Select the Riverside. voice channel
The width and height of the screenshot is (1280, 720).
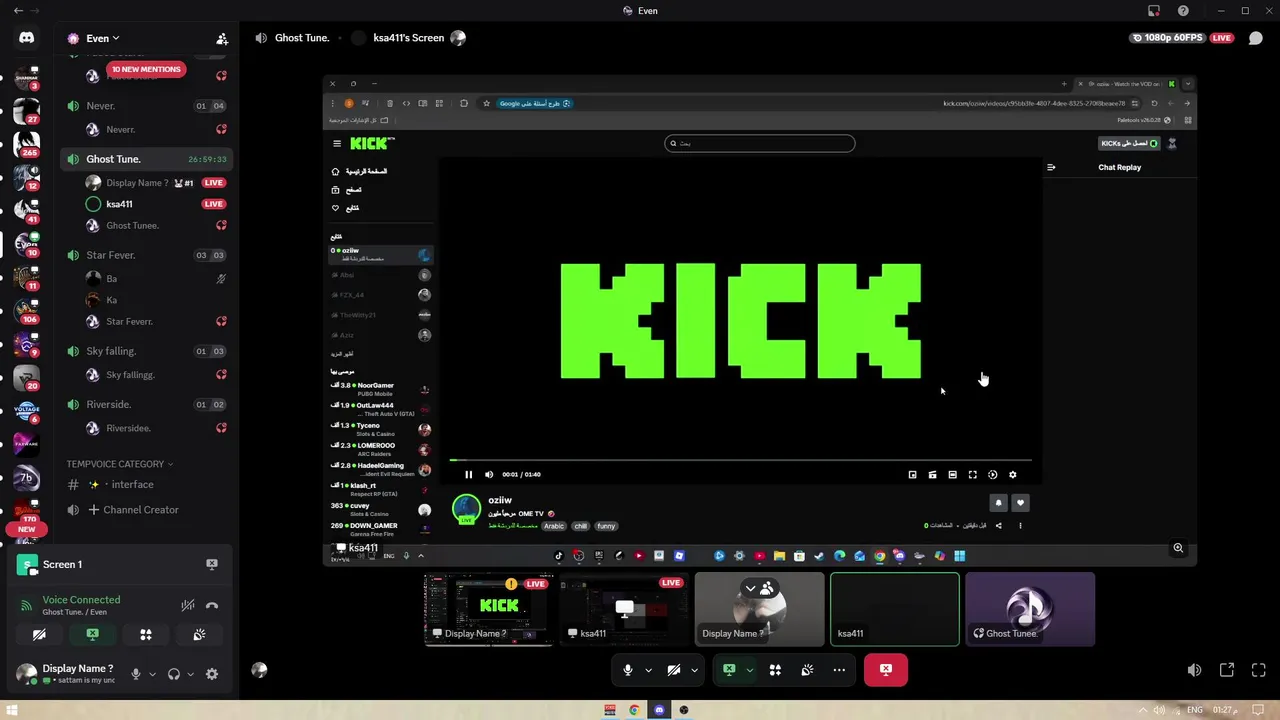point(146,404)
